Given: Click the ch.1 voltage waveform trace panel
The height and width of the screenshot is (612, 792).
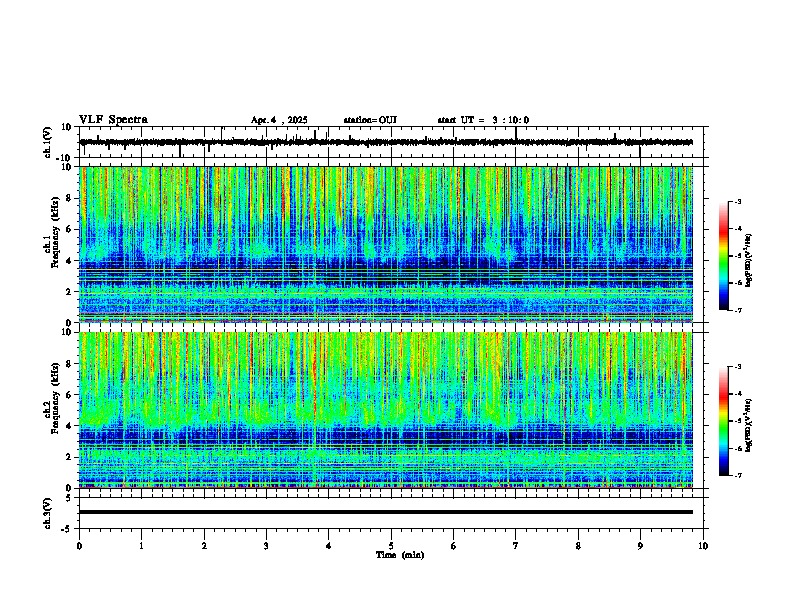Looking at the screenshot, I should click(x=391, y=142).
